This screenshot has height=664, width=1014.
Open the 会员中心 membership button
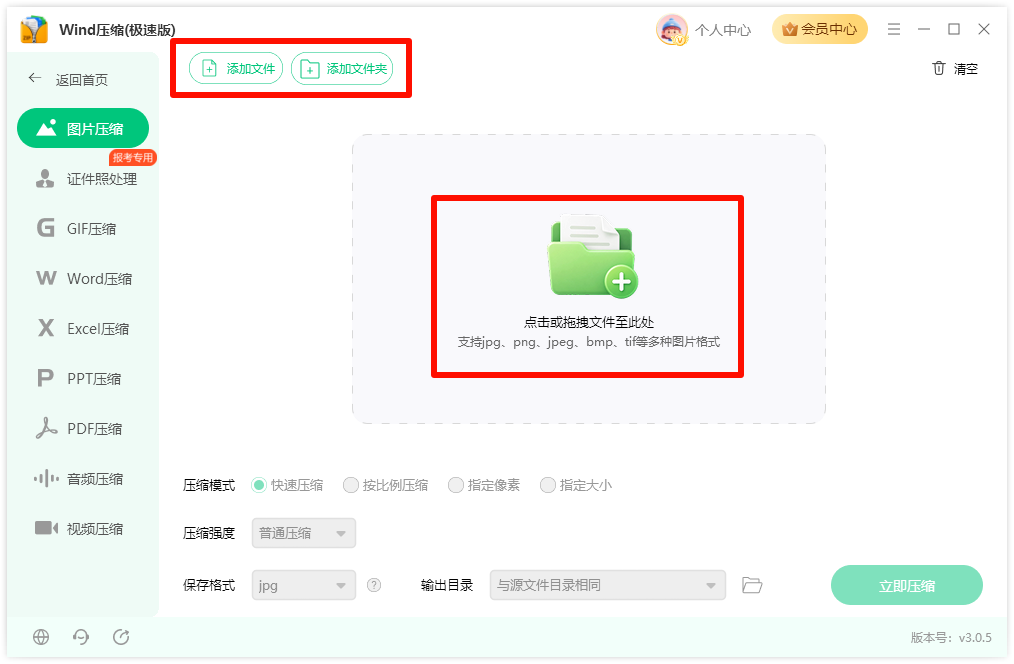tap(819, 29)
